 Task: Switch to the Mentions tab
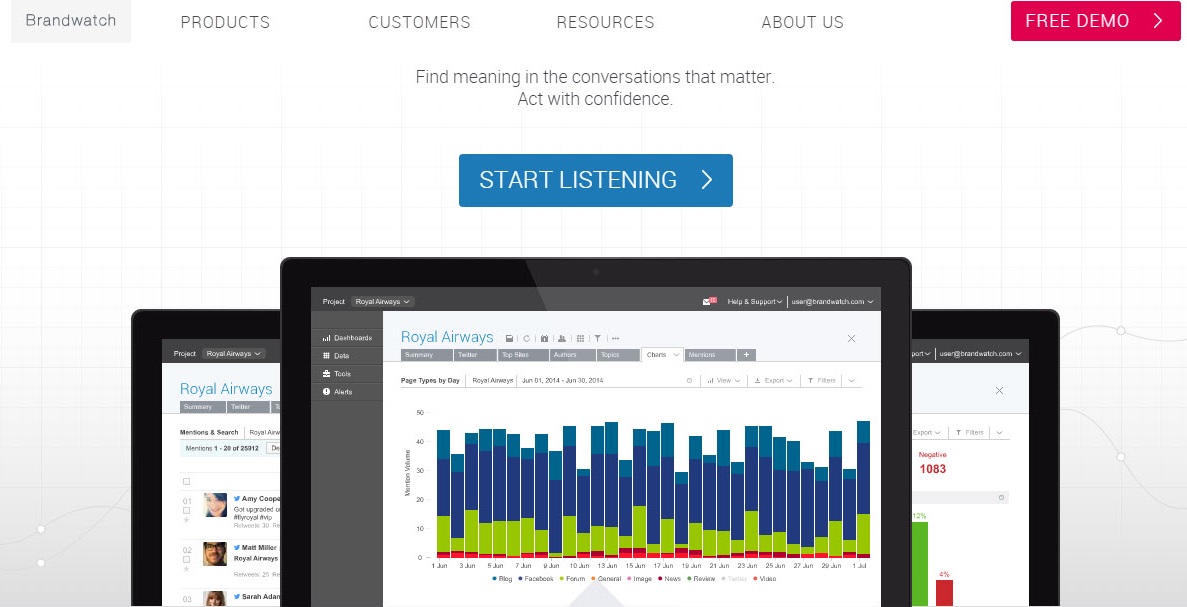[x=710, y=355]
